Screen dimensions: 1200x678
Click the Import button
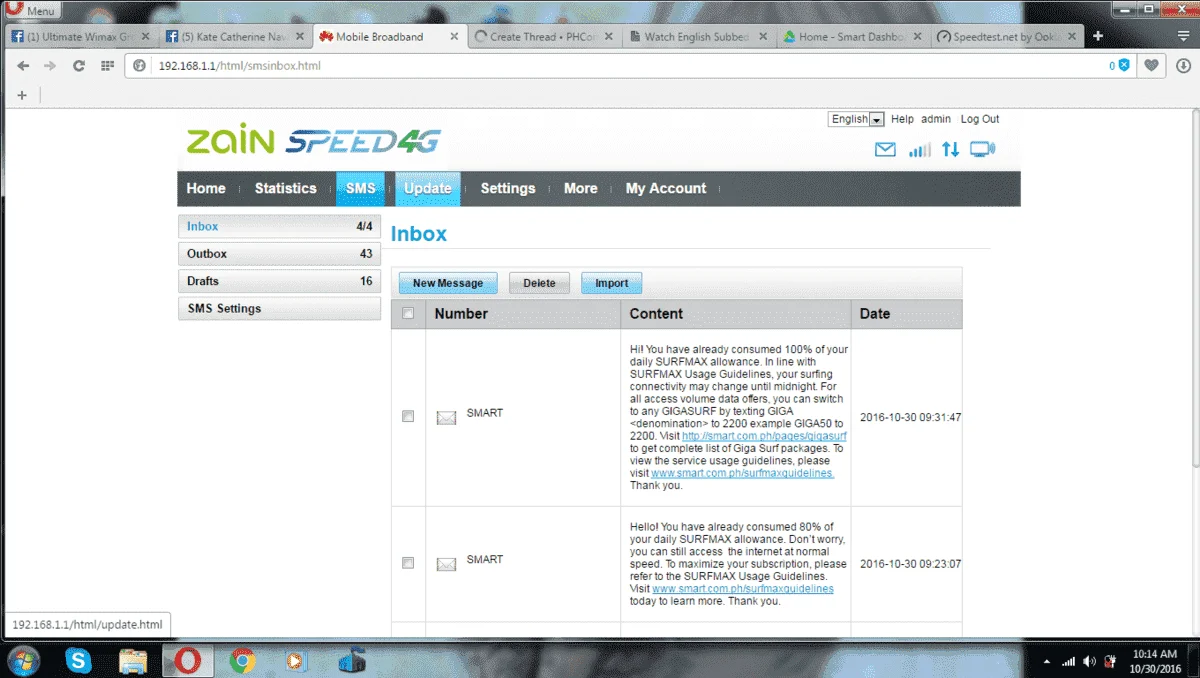[x=612, y=283]
